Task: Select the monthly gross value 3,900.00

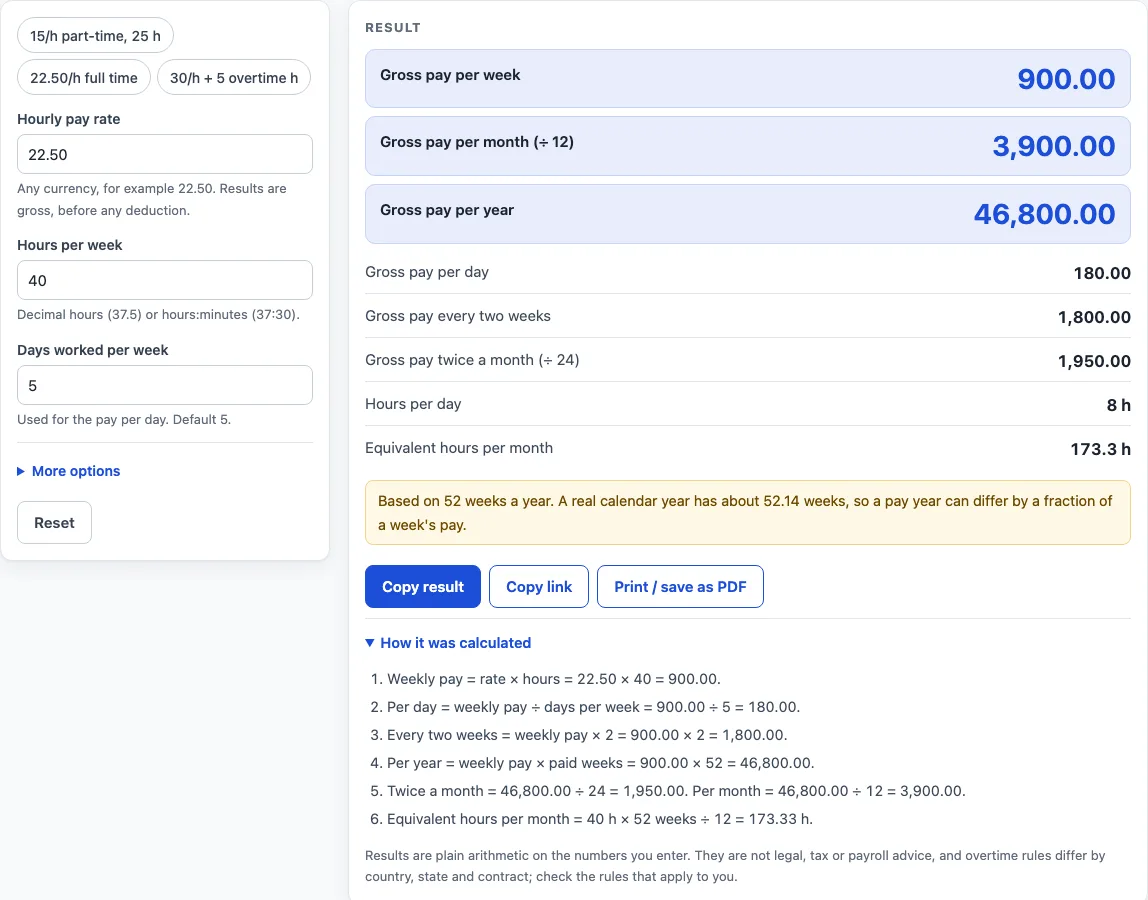Action: pyautogui.click(x=1054, y=146)
